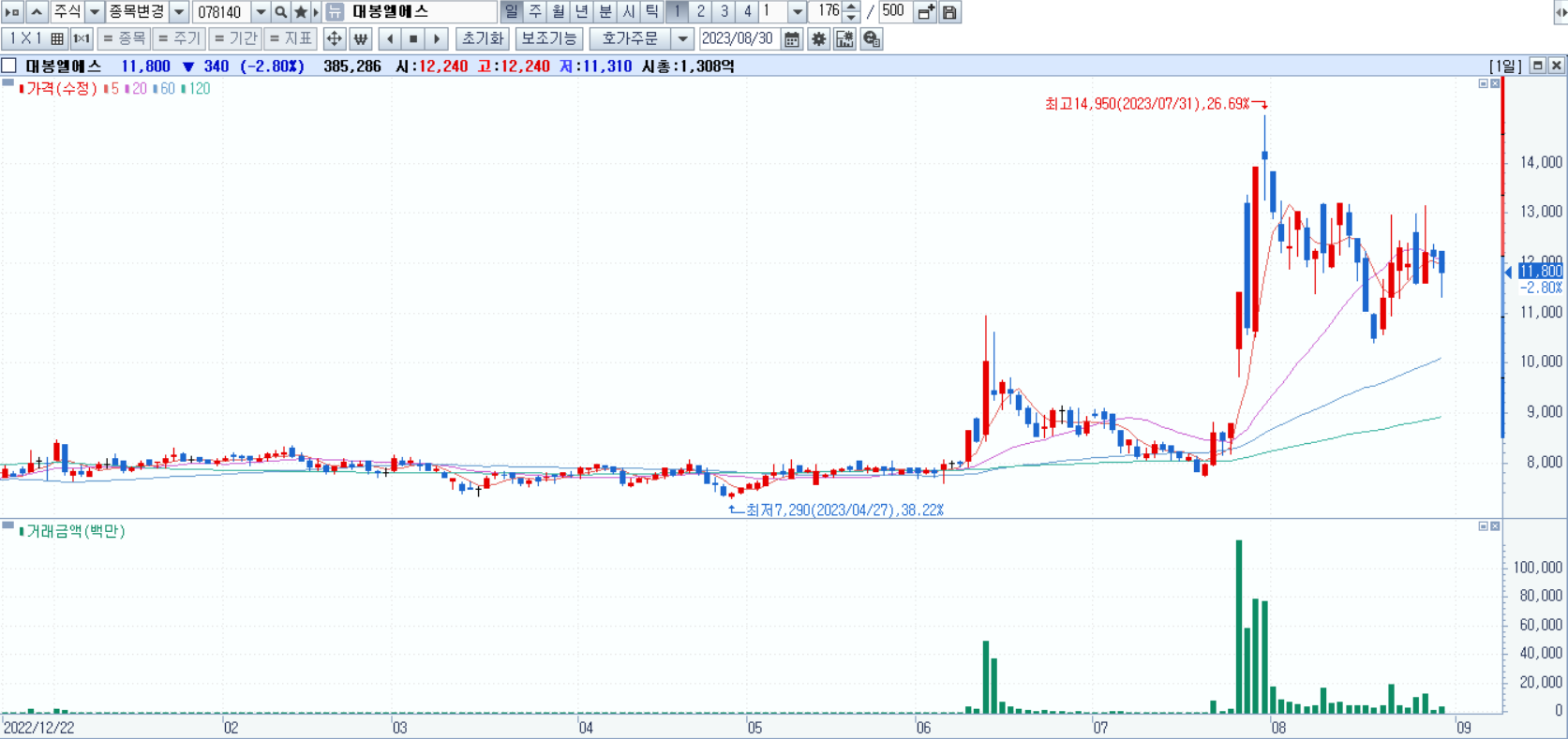The image size is (1568, 739).
Task: Click the favorites star icon
Action: (300, 12)
